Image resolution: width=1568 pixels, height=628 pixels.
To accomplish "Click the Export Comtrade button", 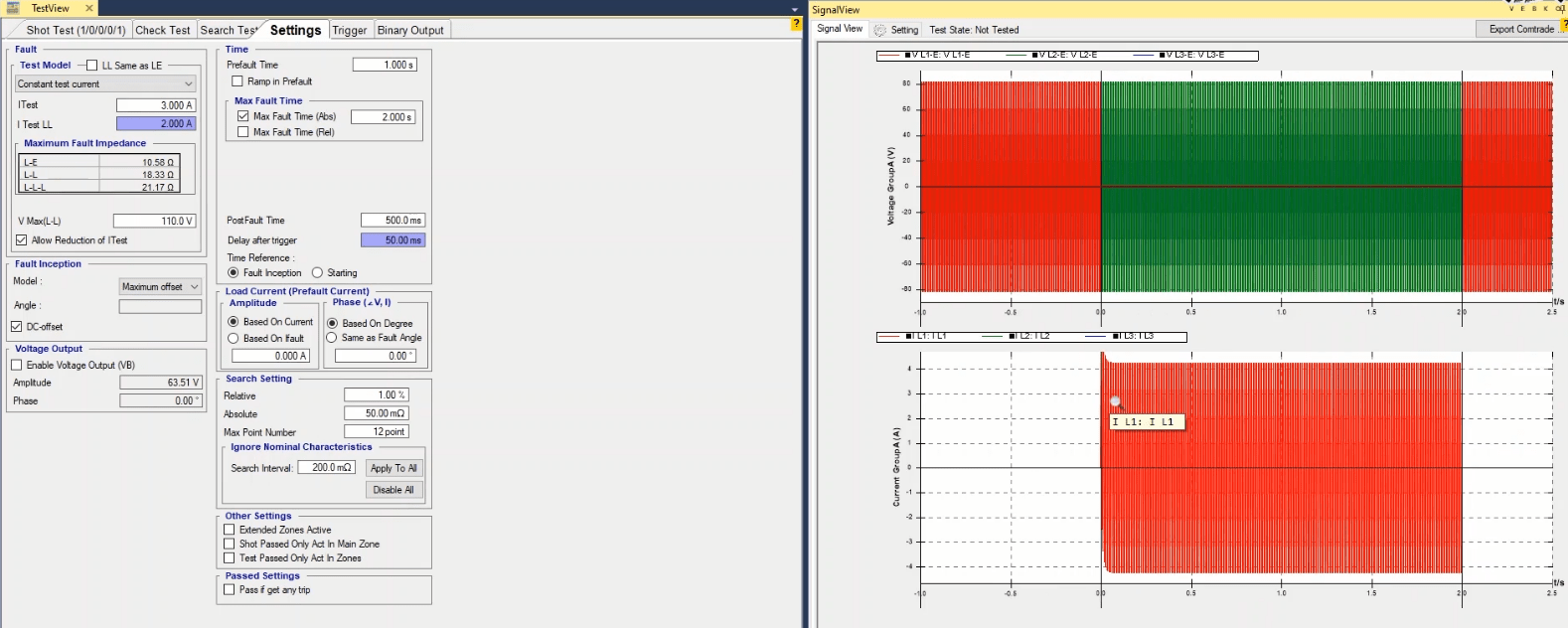I will pyautogui.click(x=1519, y=30).
